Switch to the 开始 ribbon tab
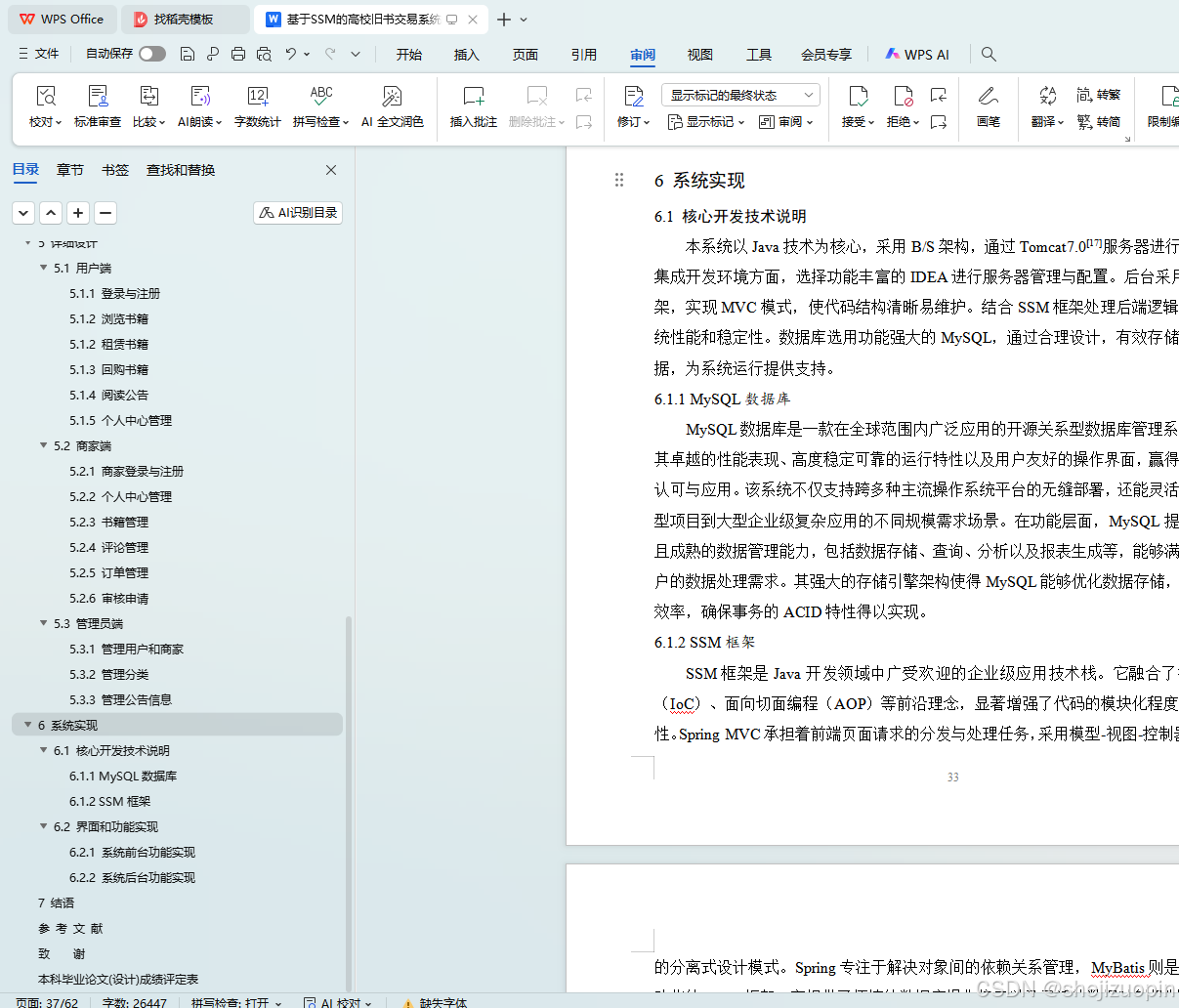The width and height of the screenshot is (1179, 1008). tap(409, 55)
